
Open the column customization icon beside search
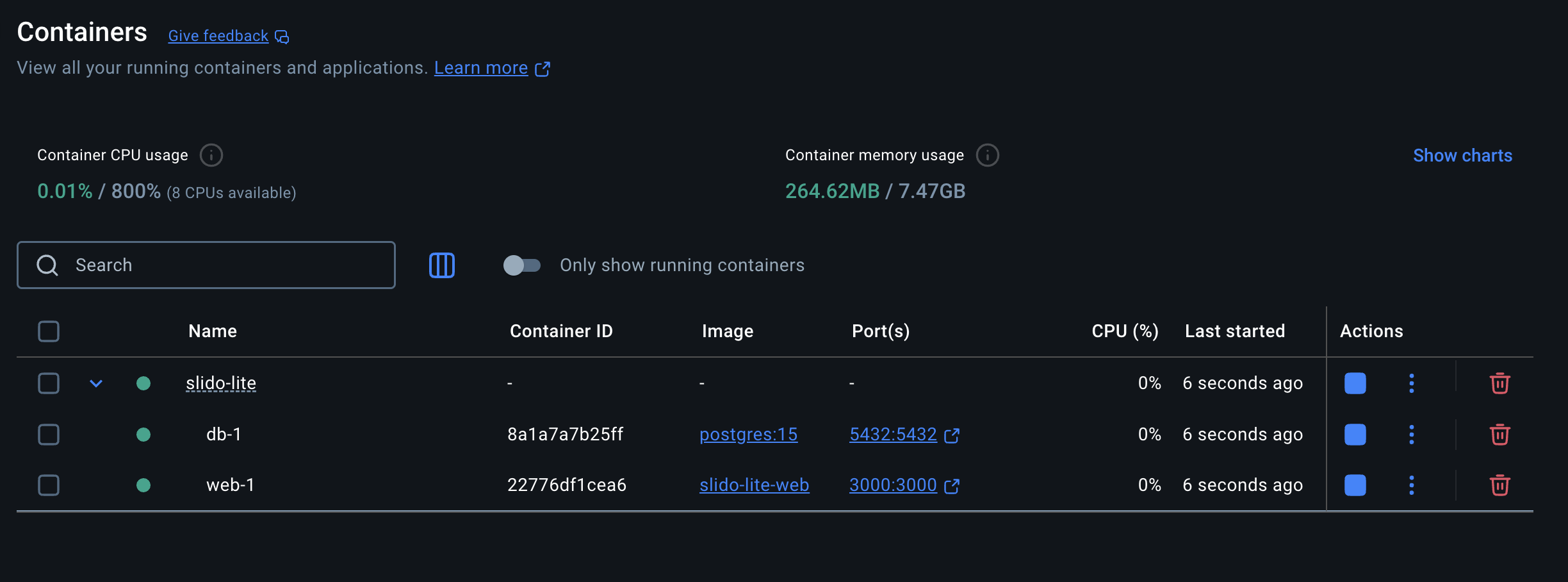(441, 265)
